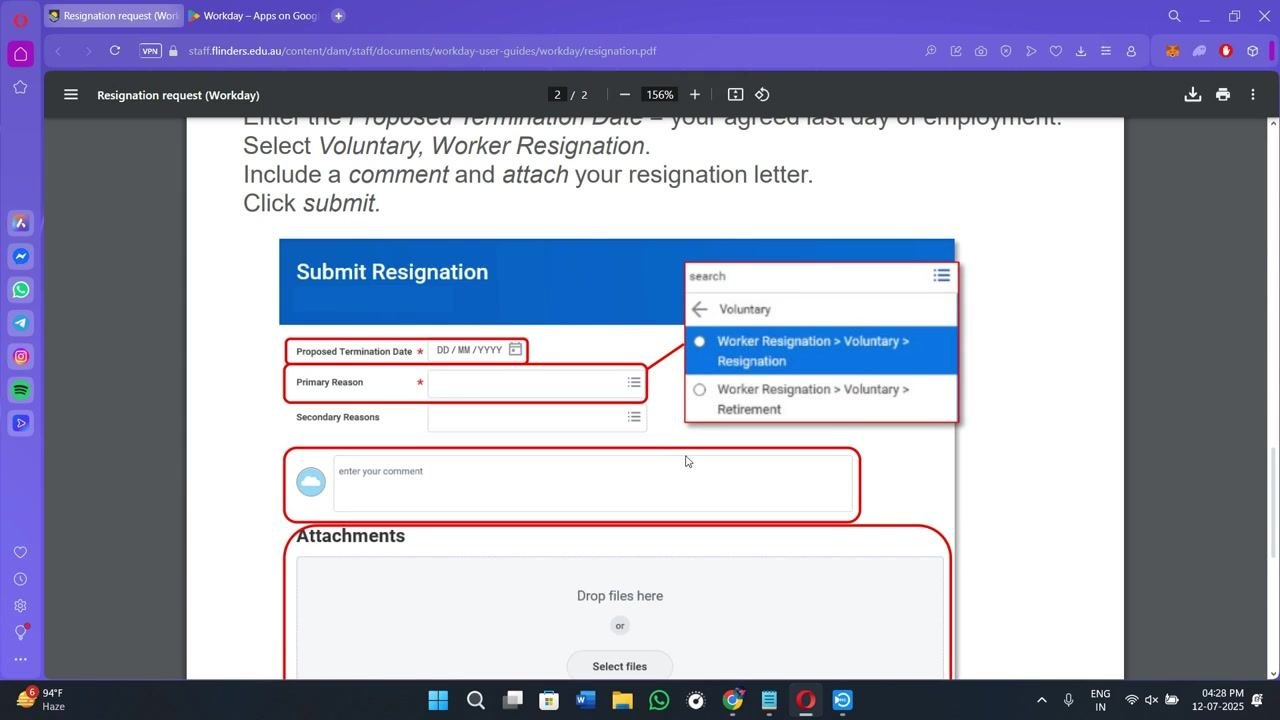Zoom out with the minus button
This screenshot has width=1280, height=720.
click(x=625, y=95)
